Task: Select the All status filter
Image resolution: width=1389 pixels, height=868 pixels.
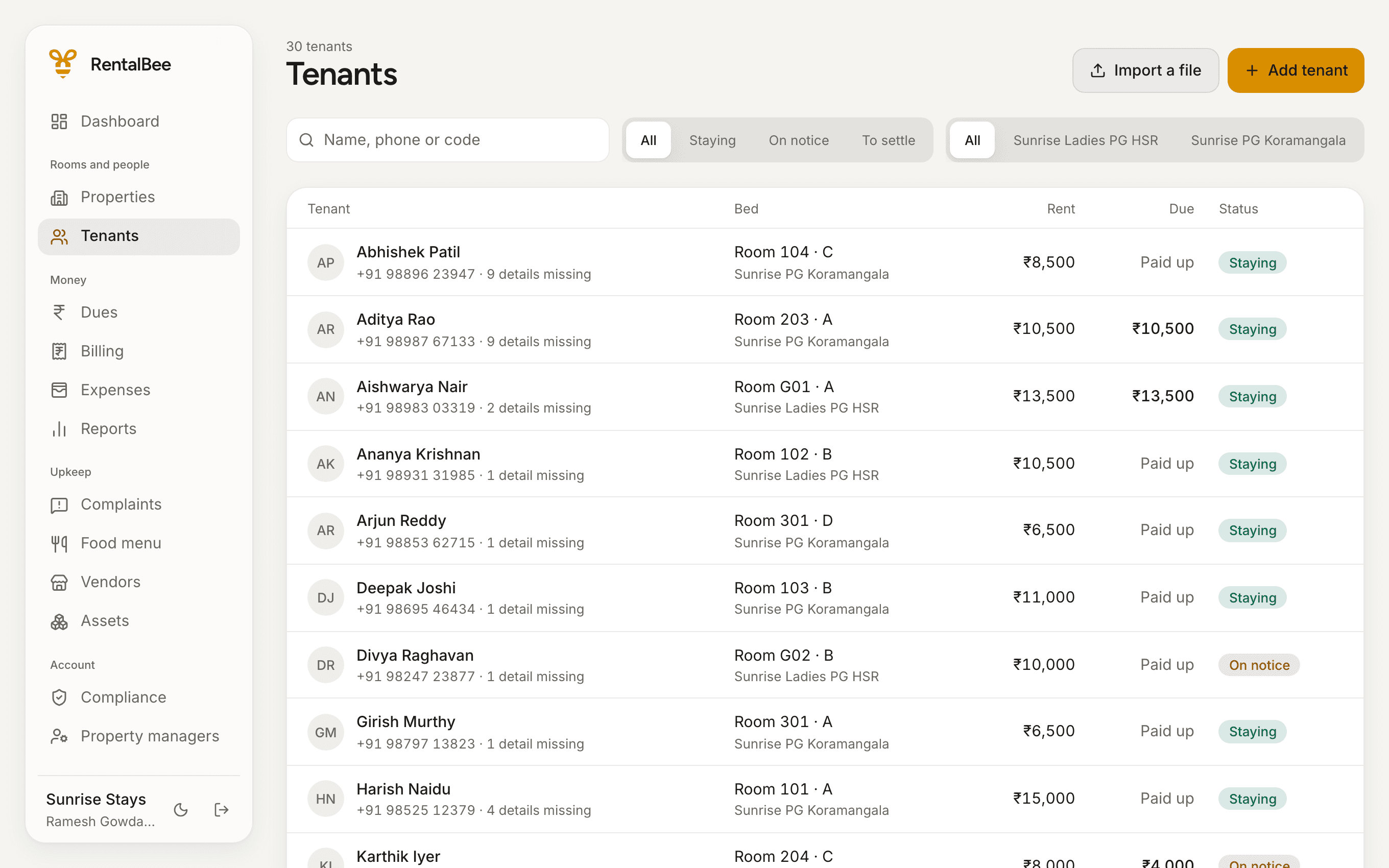Action: tap(648, 140)
